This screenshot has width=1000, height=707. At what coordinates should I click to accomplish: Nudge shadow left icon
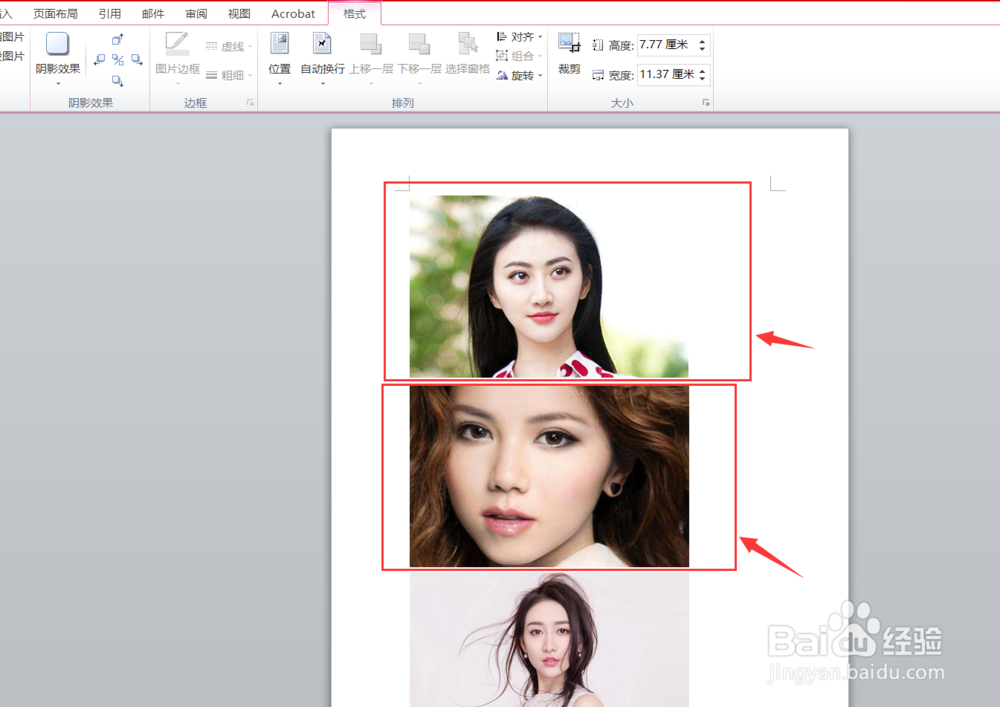99,60
